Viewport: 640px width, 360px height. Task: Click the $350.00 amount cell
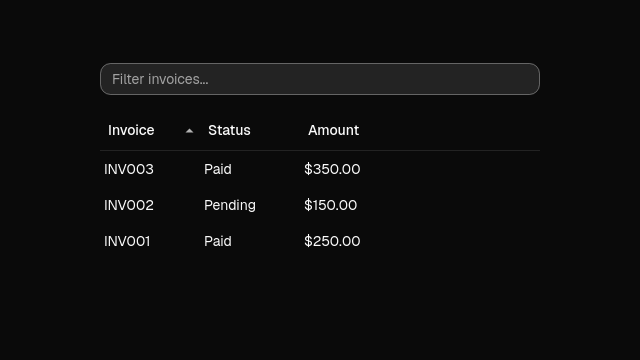coord(332,169)
